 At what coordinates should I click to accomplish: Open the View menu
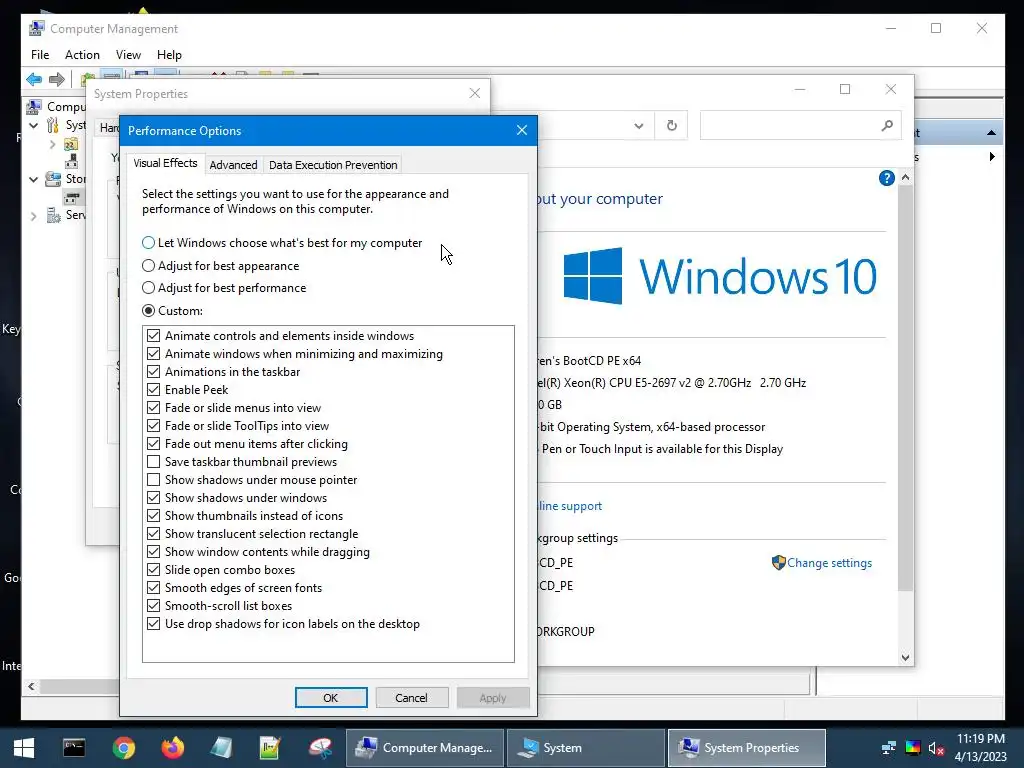pos(128,55)
